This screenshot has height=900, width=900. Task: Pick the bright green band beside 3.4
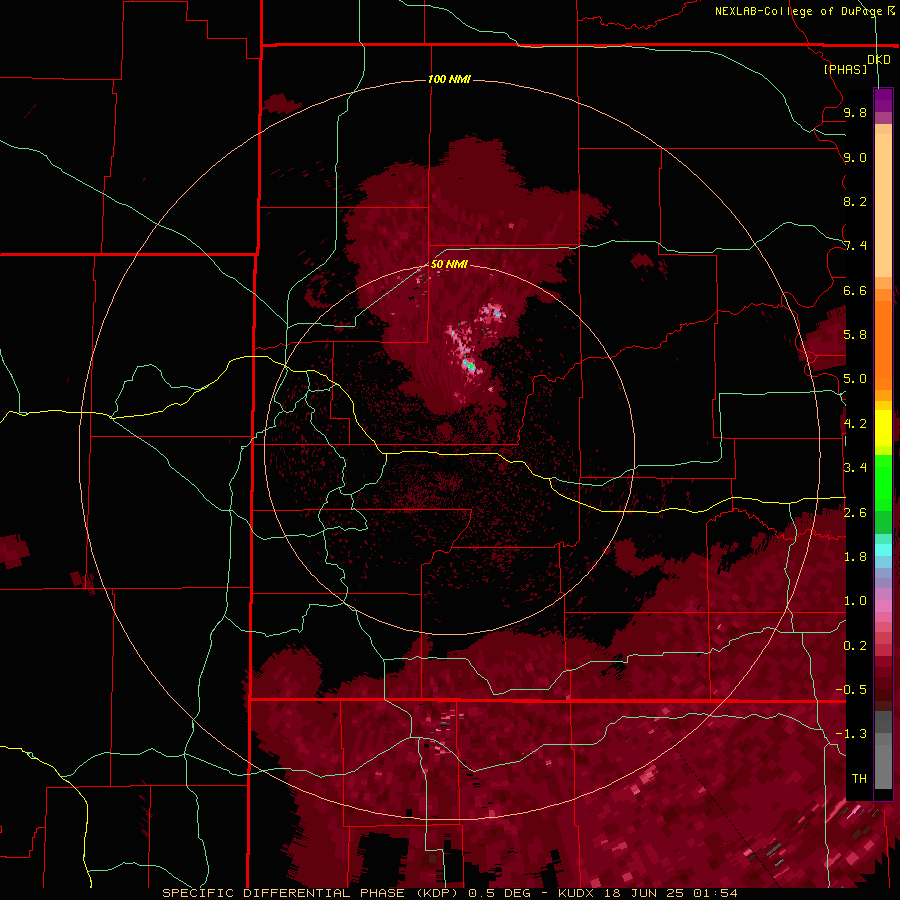pos(883,482)
